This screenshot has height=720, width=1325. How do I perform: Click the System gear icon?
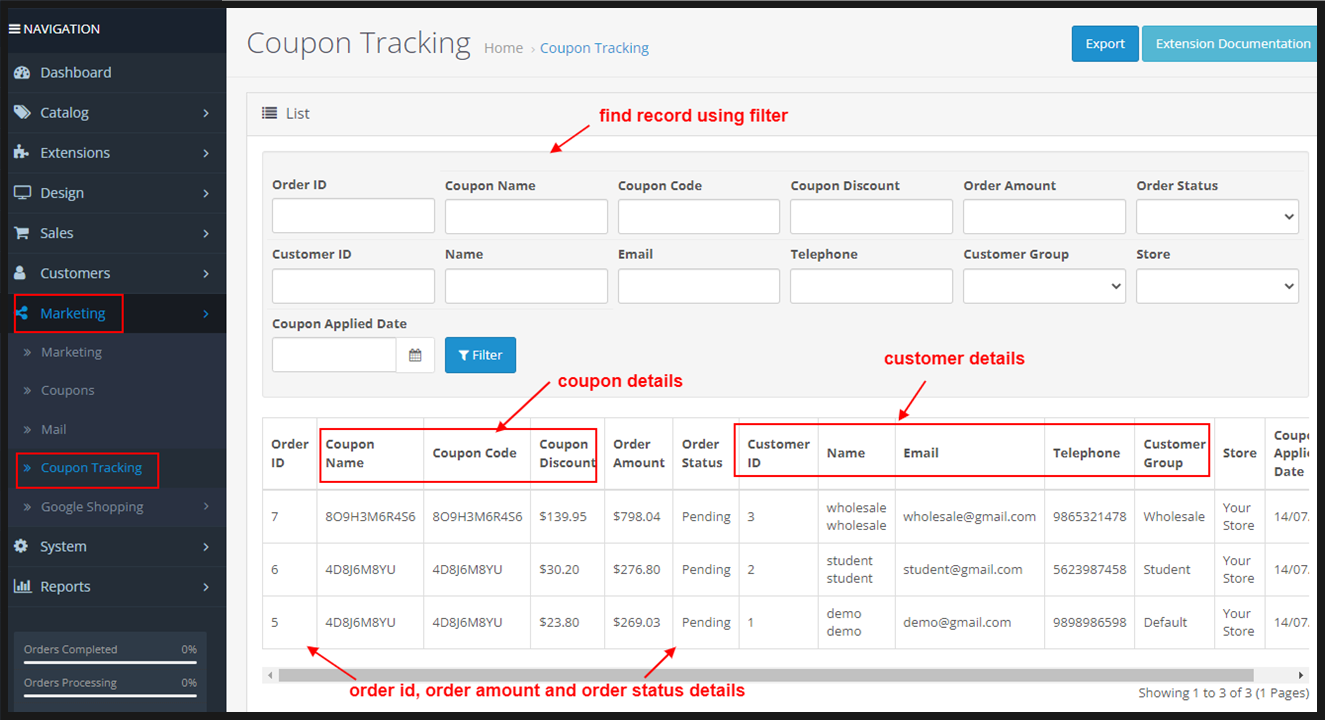click(22, 547)
